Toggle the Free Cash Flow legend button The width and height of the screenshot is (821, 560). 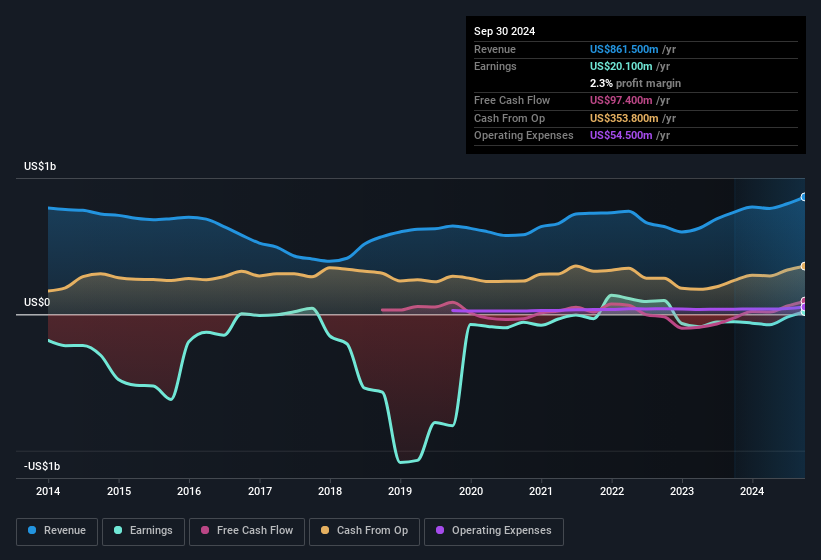[x=247, y=531]
